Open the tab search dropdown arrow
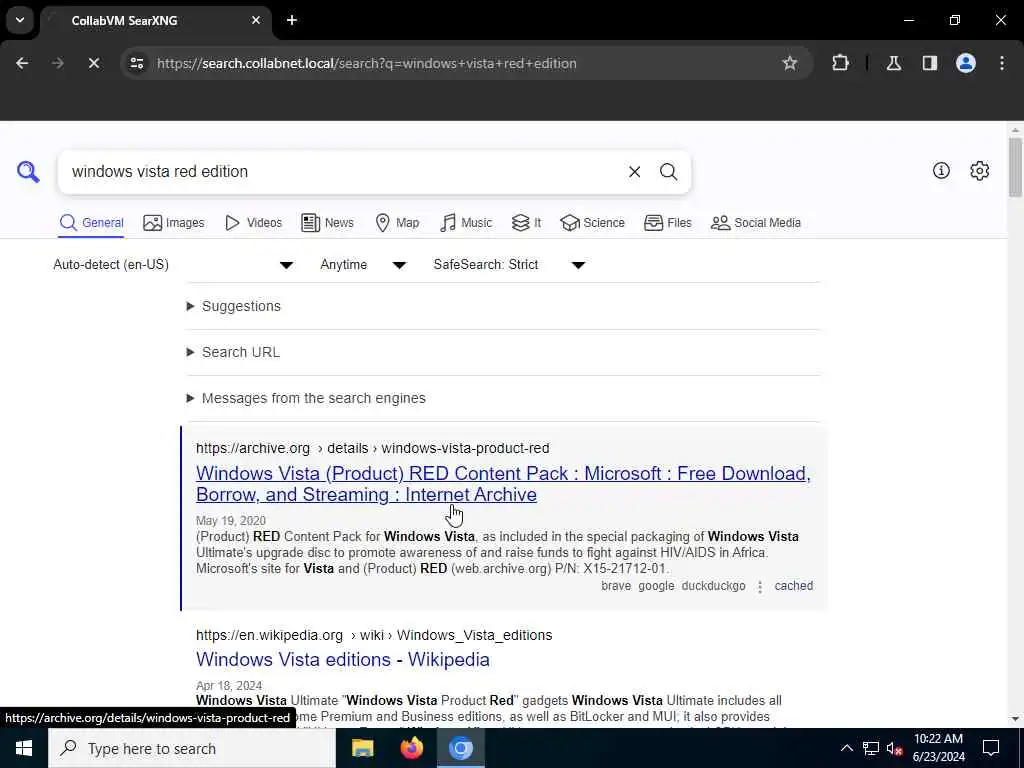The height and width of the screenshot is (768, 1024). coord(20,20)
